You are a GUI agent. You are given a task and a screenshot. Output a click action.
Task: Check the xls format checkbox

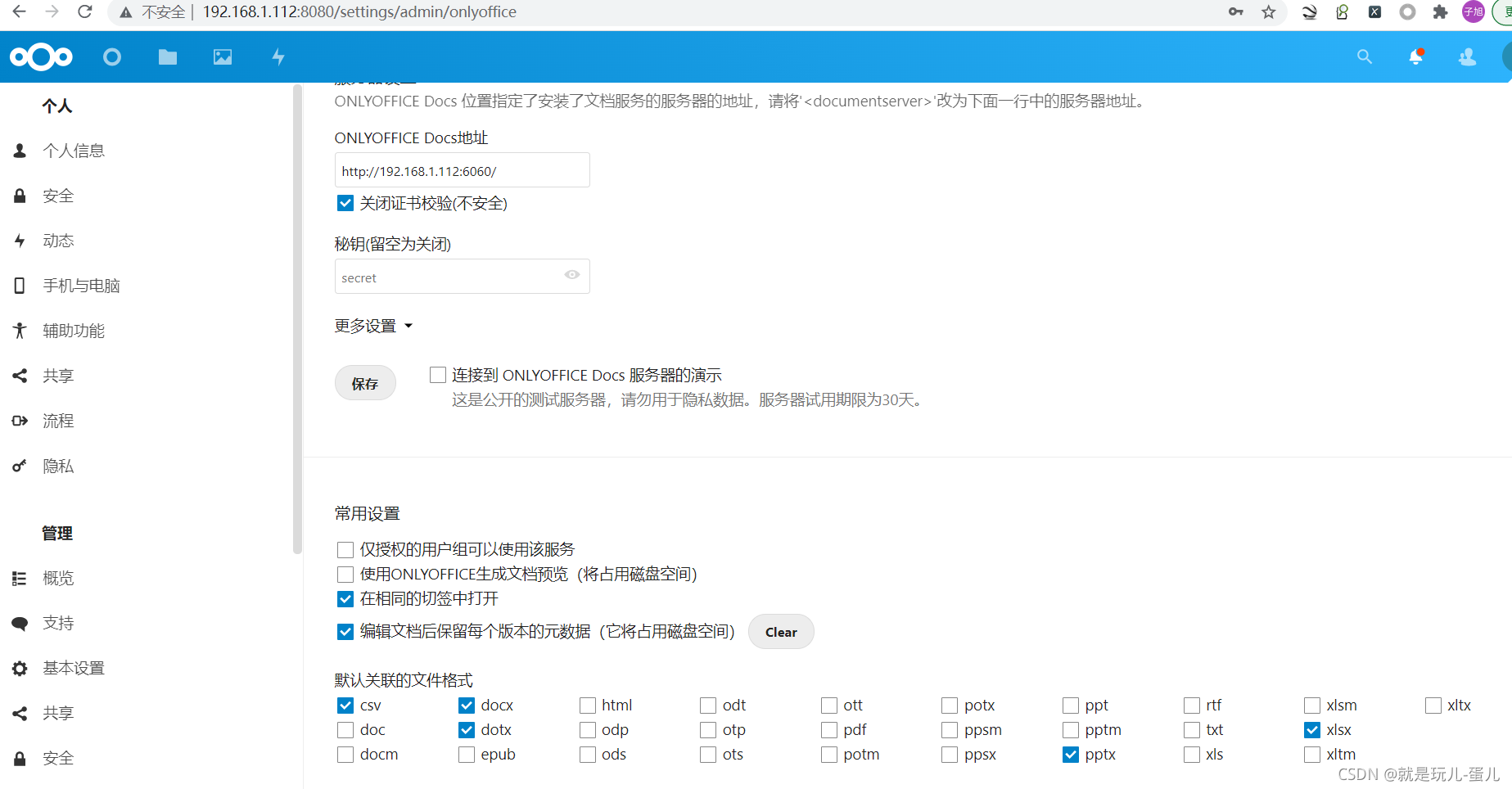1192,754
